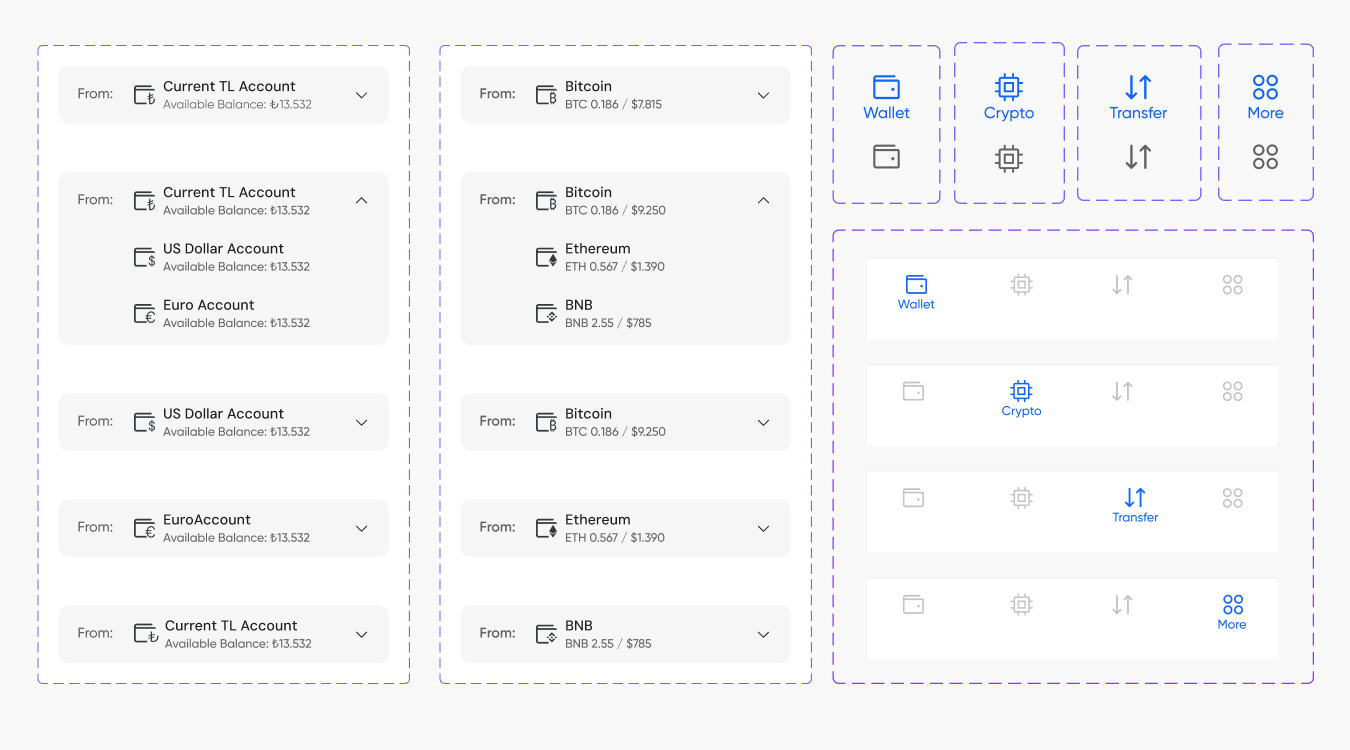1350x750 pixels.
Task: Click transfer arrows in the Crypto-active tab bar
Action: pos(1122,392)
